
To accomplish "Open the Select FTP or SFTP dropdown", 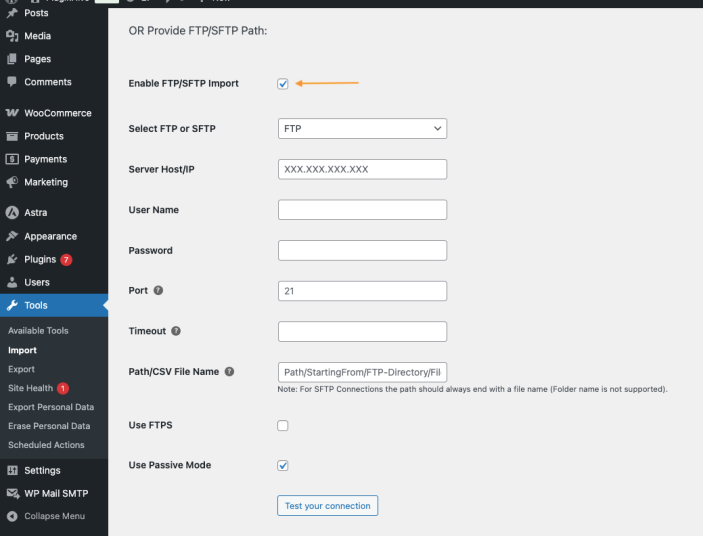I will pyautogui.click(x=362, y=129).
